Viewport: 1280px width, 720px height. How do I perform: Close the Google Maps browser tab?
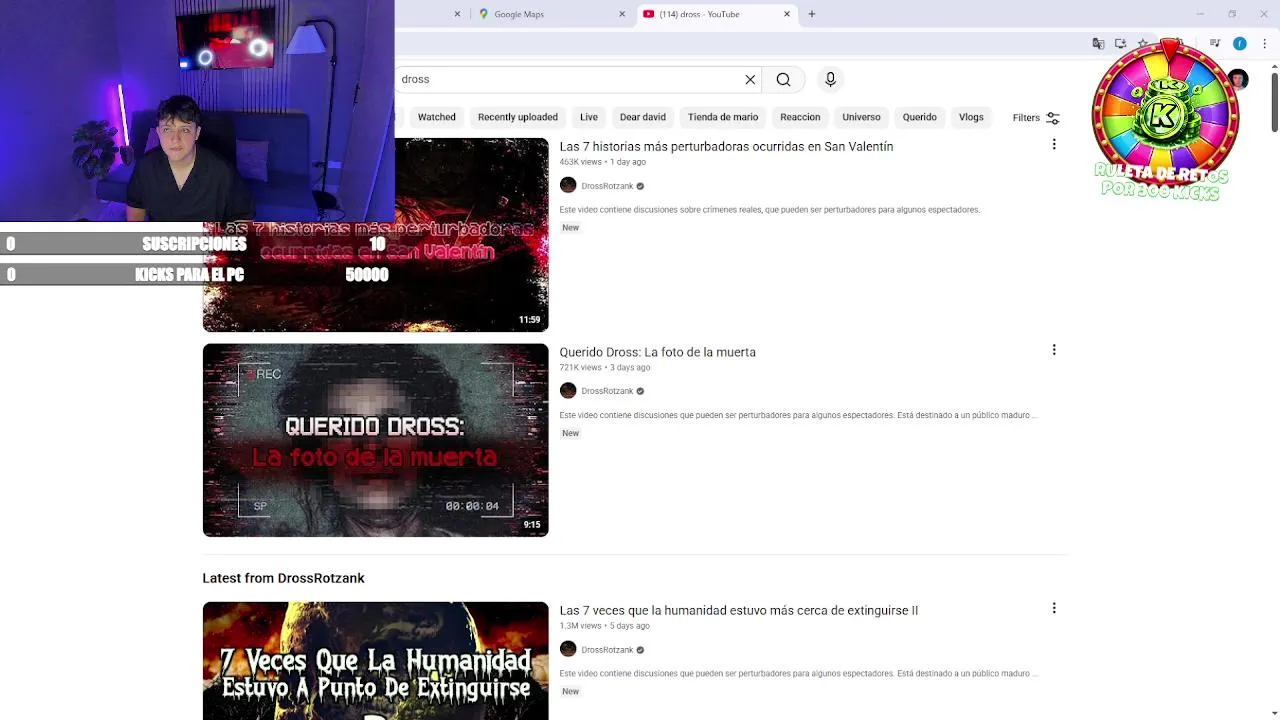click(x=622, y=14)
